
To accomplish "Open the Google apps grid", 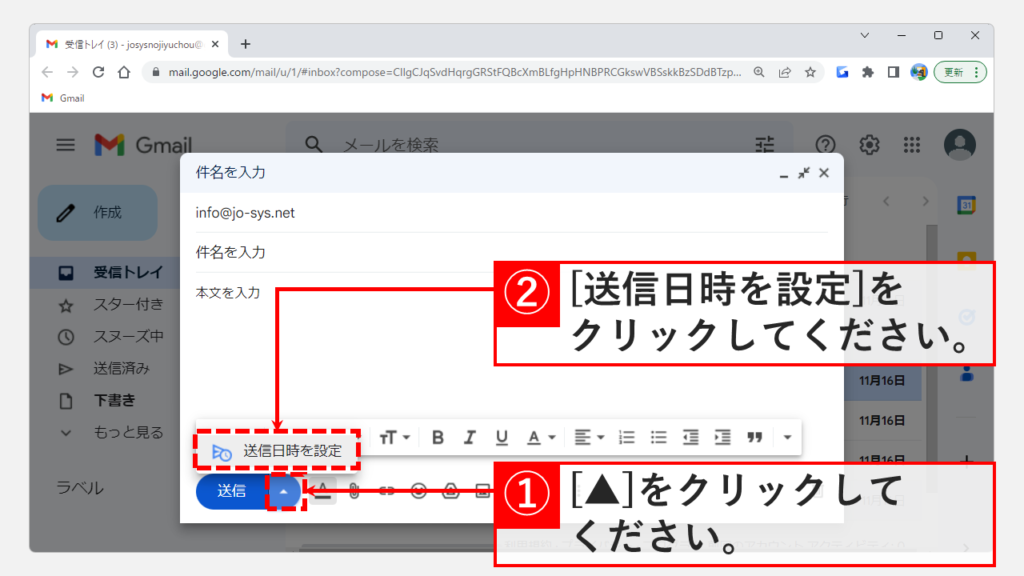I will click(x=912, y=144).
